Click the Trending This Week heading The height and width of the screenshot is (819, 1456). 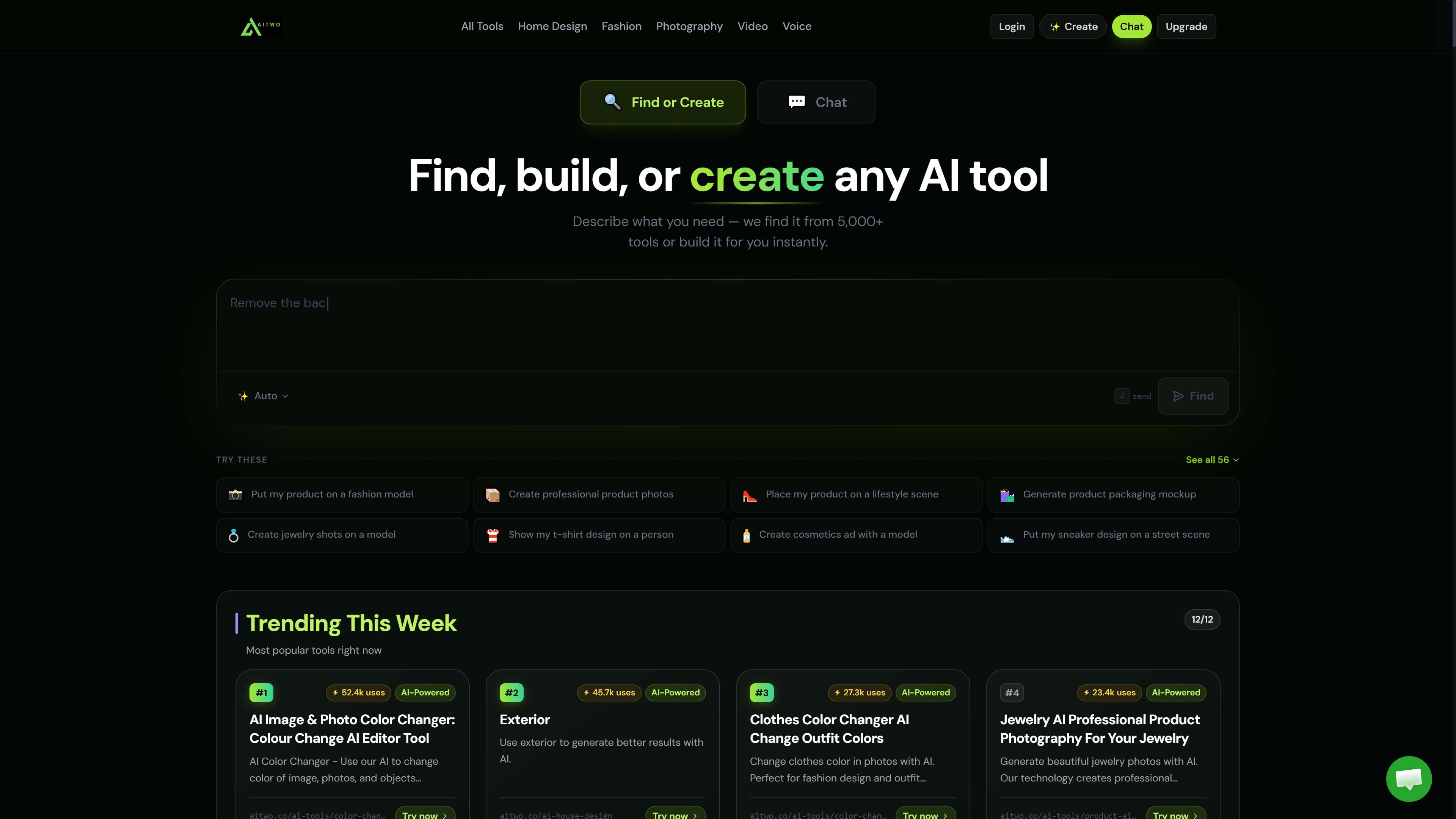[351, 623]
